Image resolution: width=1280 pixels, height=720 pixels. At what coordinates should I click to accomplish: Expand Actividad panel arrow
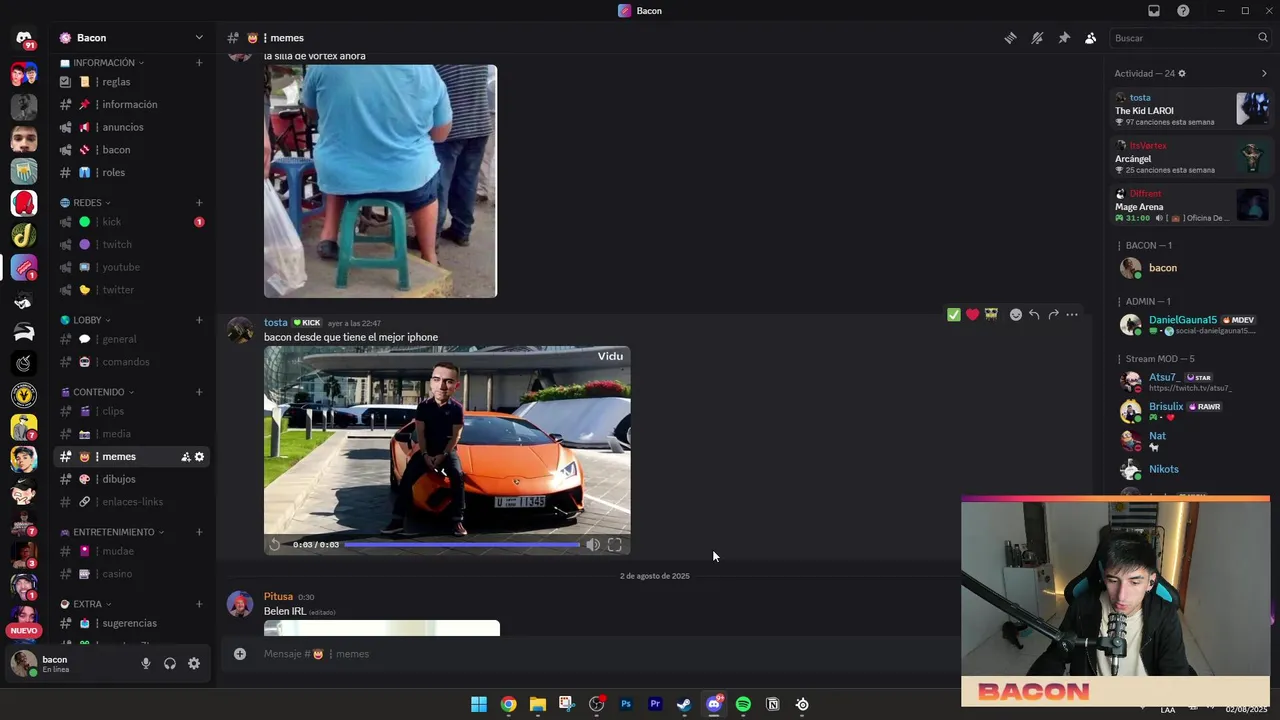coord(1264,73)
